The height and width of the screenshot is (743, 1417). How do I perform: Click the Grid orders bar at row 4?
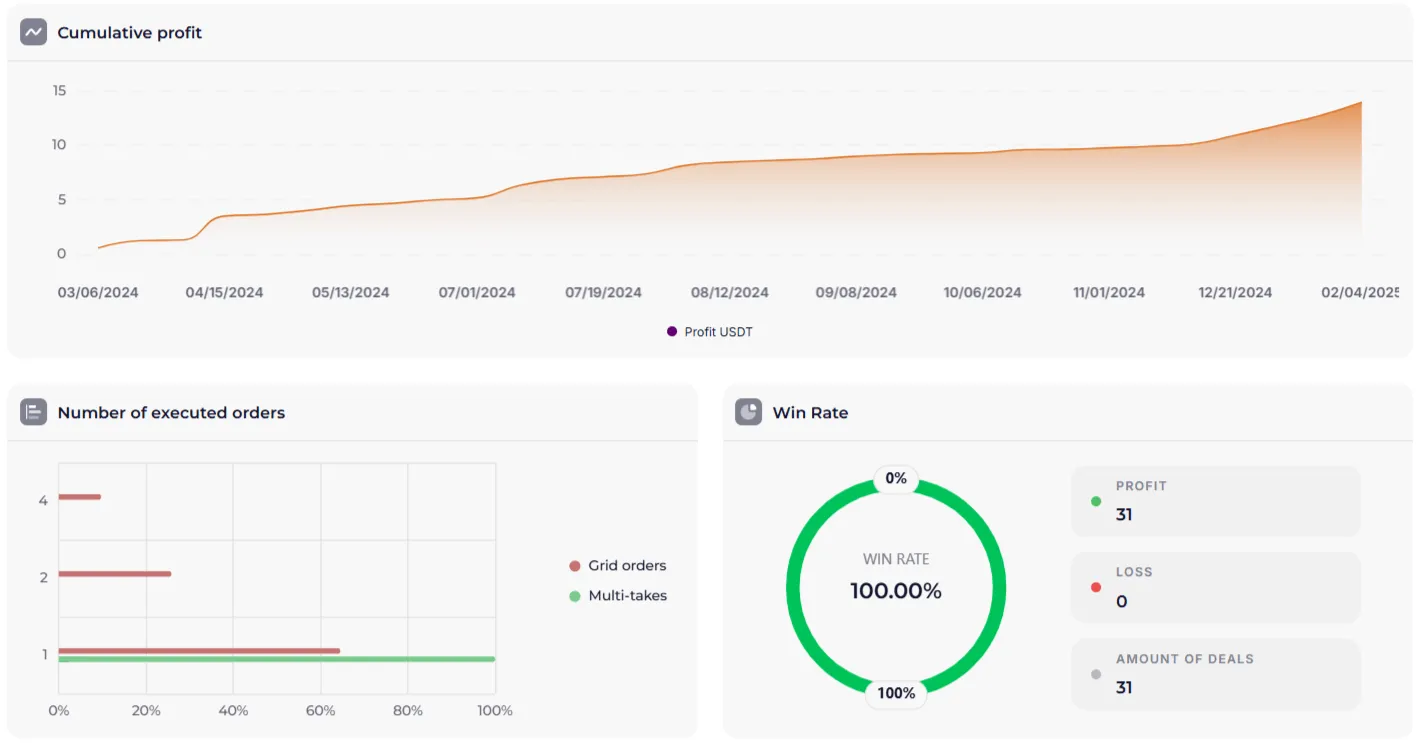[79, 497]
